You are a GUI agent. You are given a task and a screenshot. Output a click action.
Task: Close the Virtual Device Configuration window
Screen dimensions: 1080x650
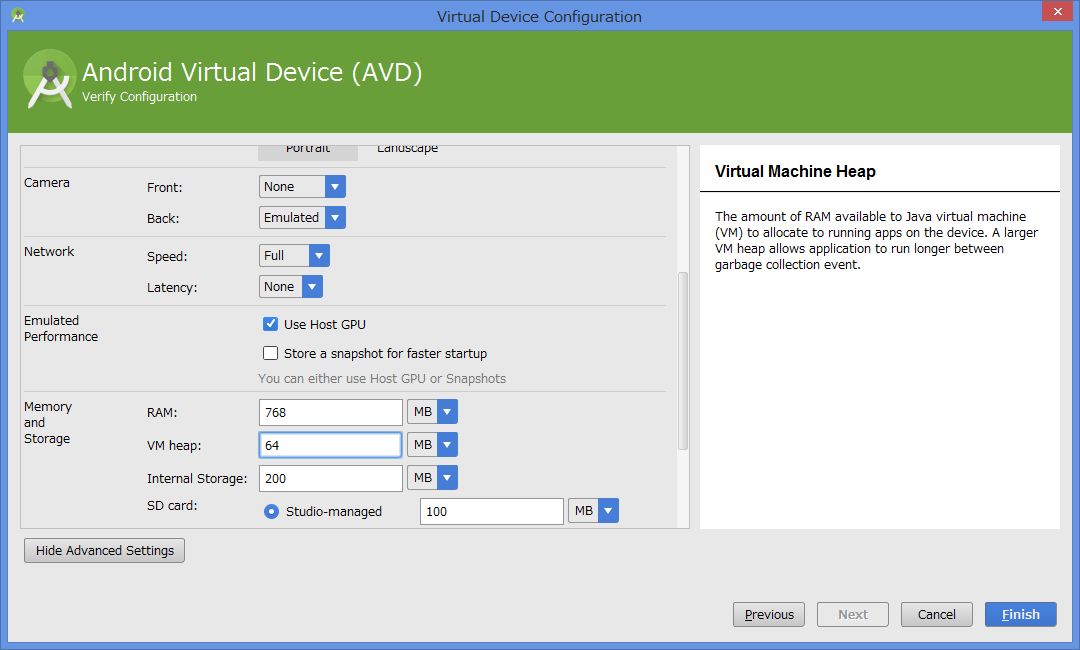(x=1057, y=11)
